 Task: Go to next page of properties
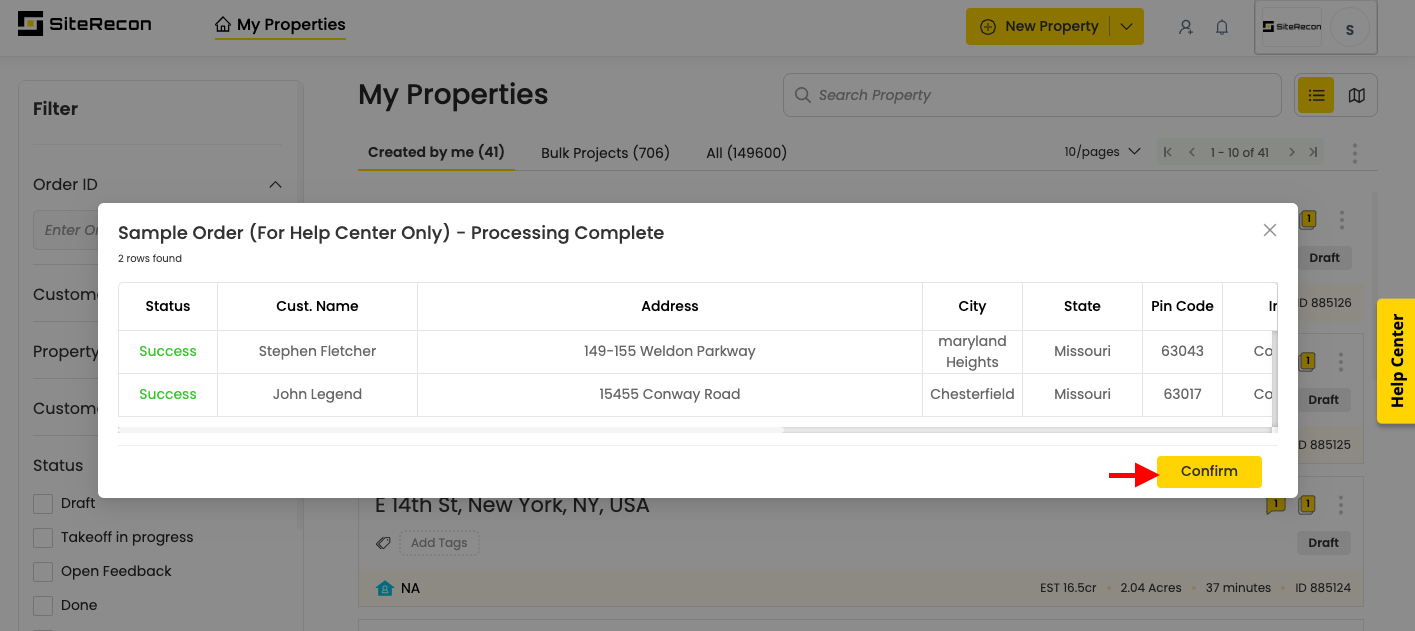point(1292,152)
